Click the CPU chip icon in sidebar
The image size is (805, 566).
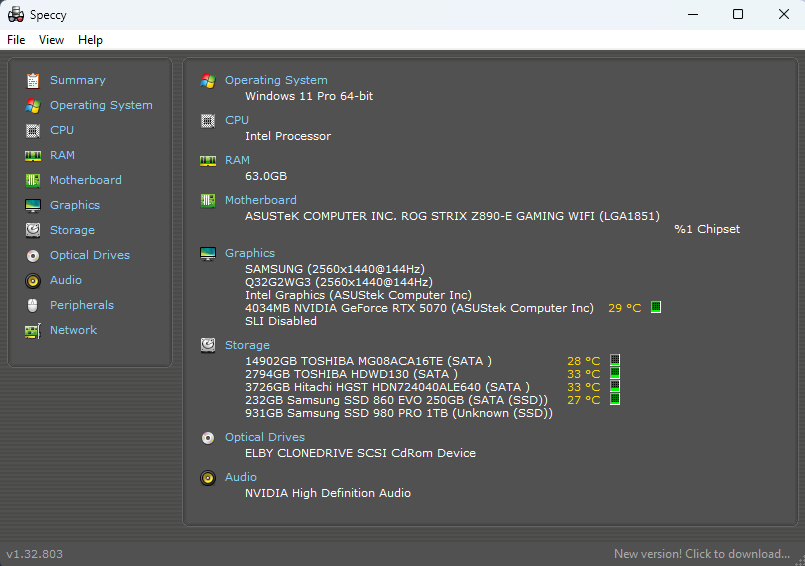coord(33,130)
